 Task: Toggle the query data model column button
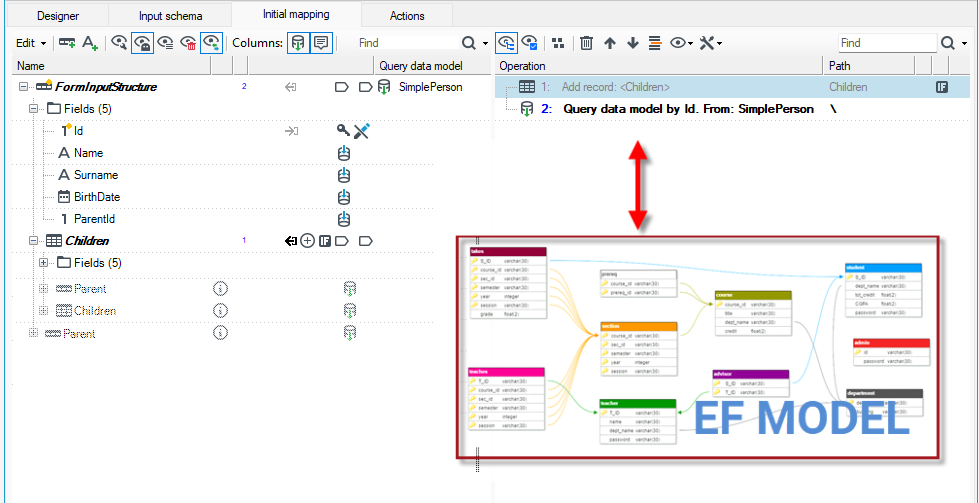[298, 43]
